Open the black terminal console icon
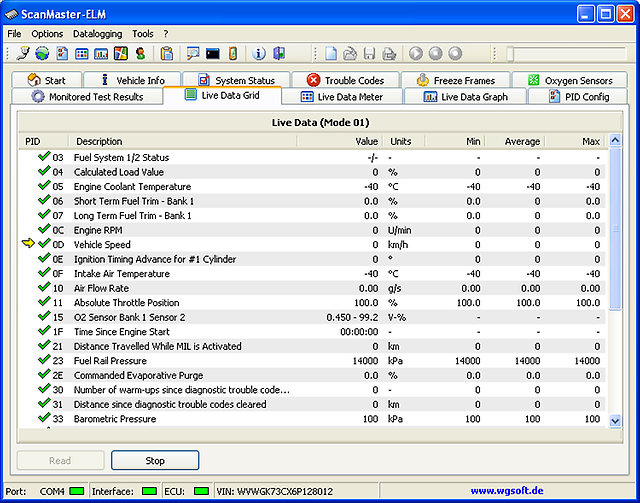Screen dimensions: 640x503 213,53
